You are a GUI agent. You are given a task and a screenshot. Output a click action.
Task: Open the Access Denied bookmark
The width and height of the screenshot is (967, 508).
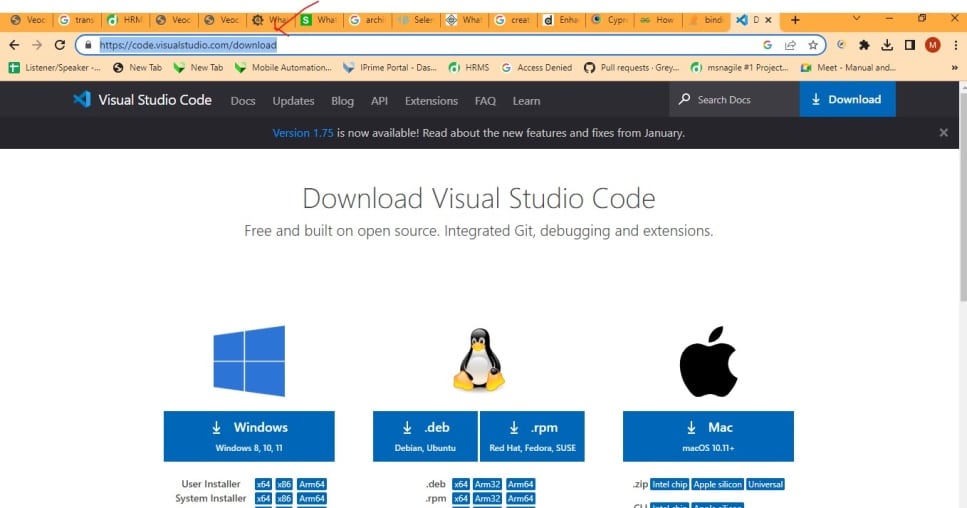537,68
